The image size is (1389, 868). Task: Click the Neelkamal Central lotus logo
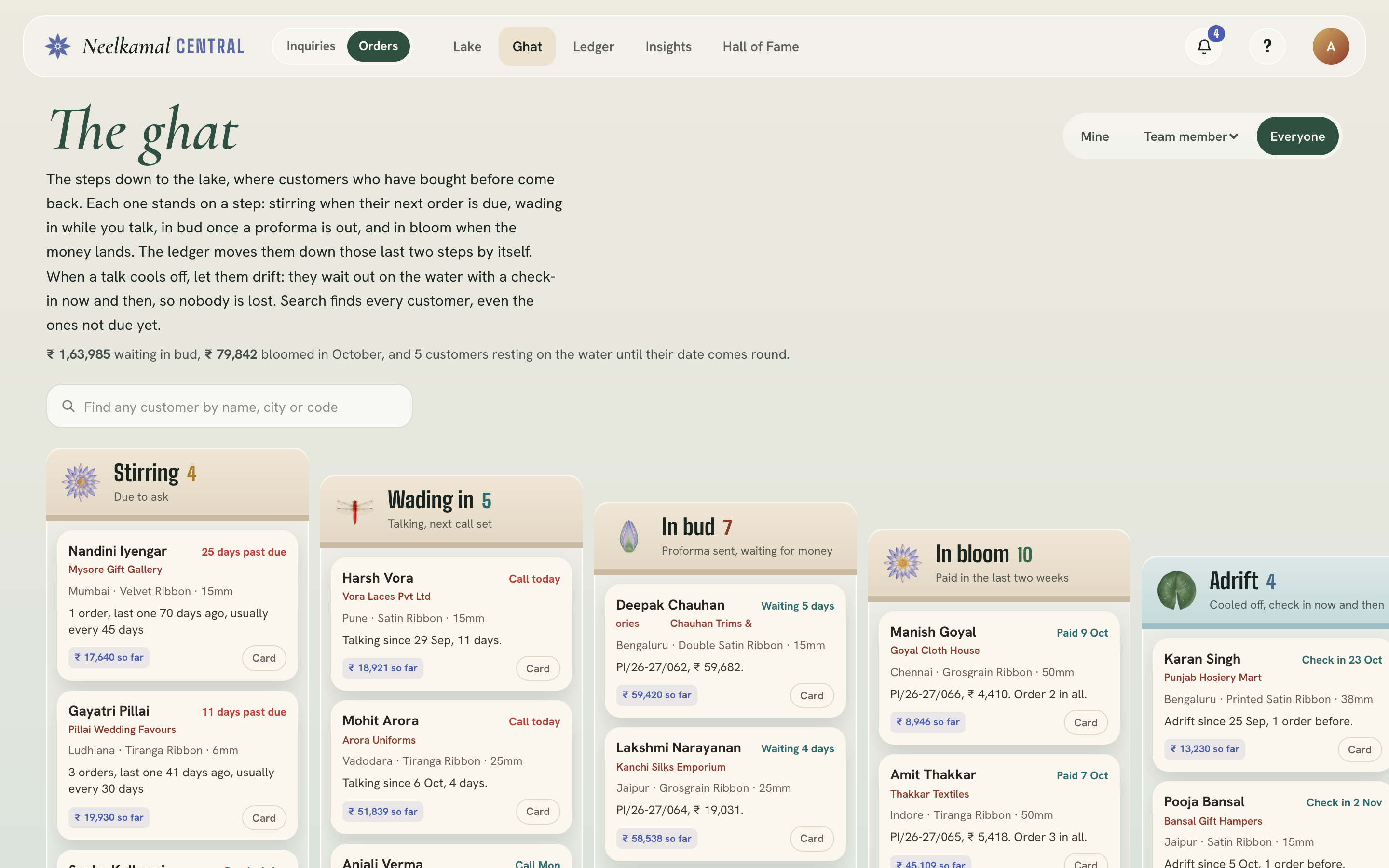(58, 46)
